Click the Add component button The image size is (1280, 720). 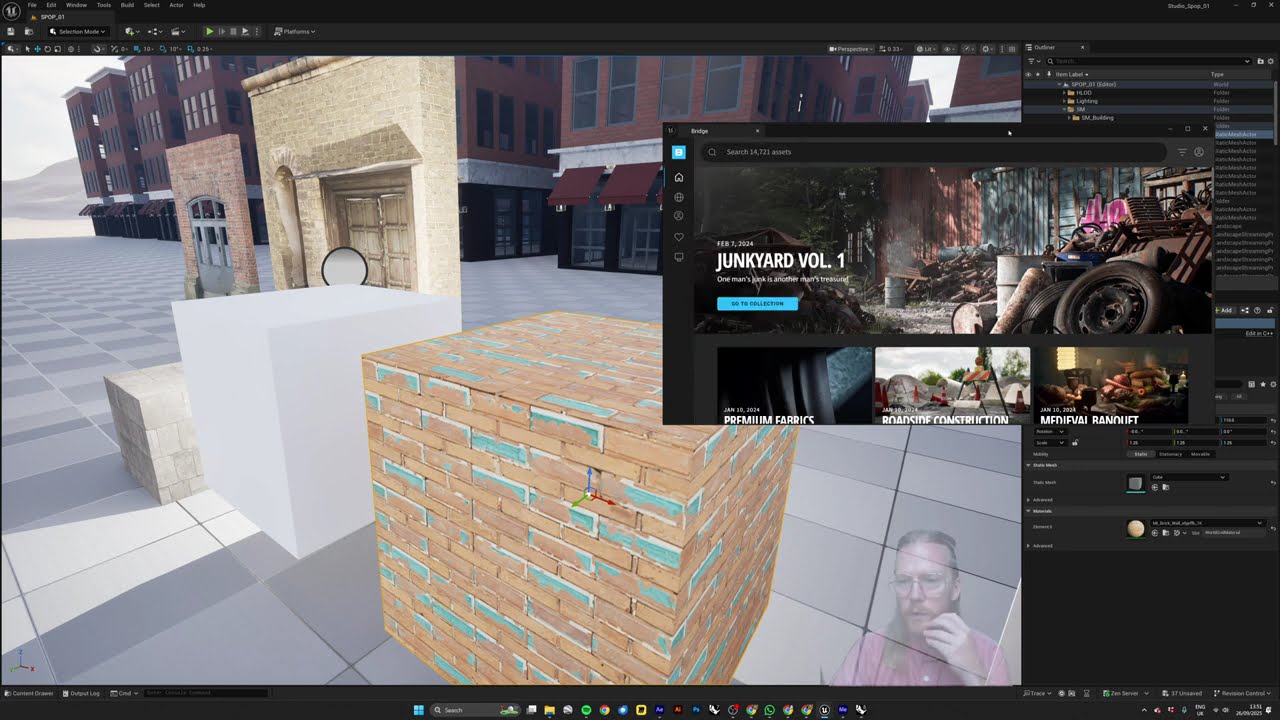tap(1225, 310)
